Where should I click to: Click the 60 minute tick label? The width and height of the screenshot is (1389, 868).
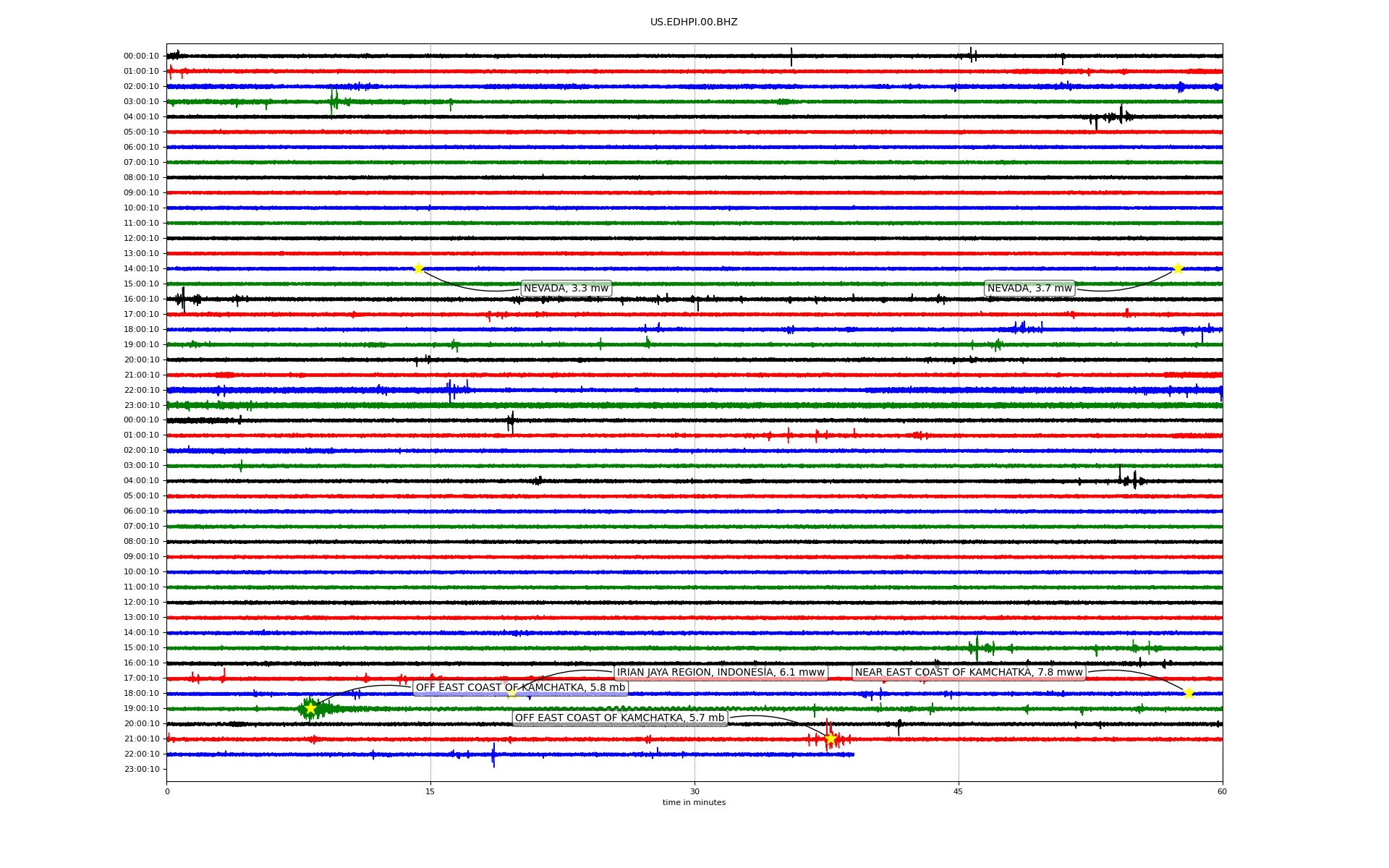point(1222,791)
